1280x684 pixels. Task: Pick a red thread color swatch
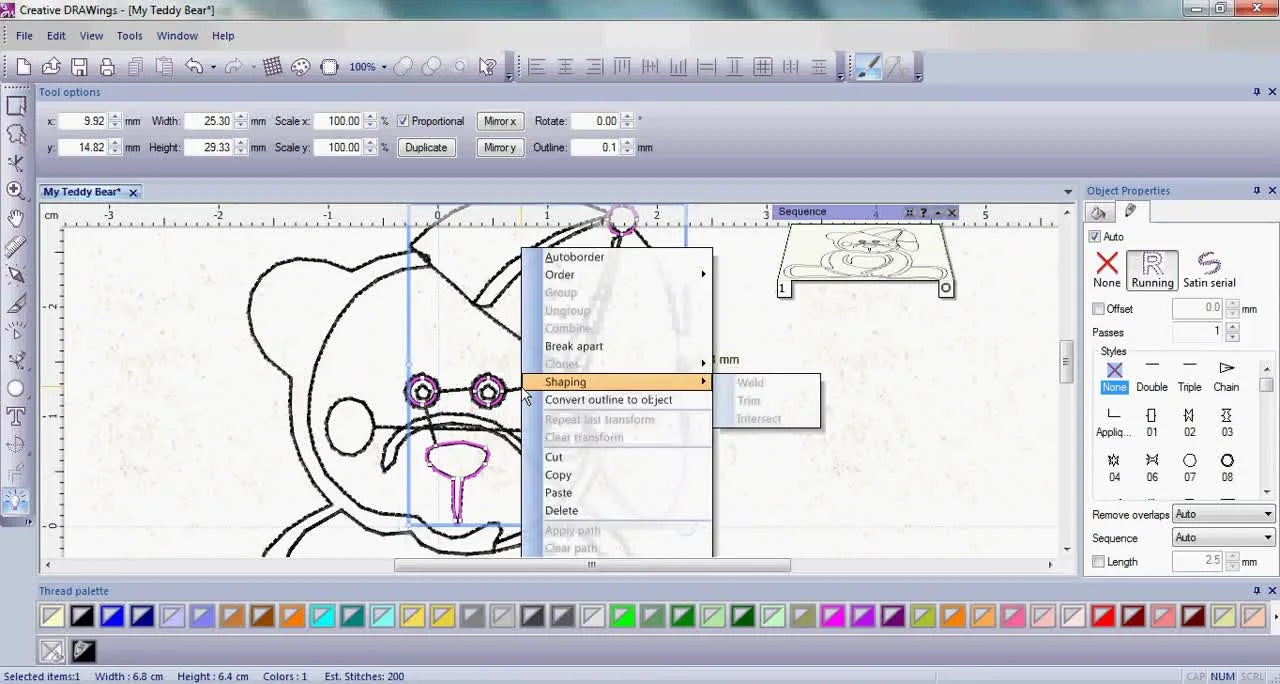pyautogui.click(x=1104, y=616)
